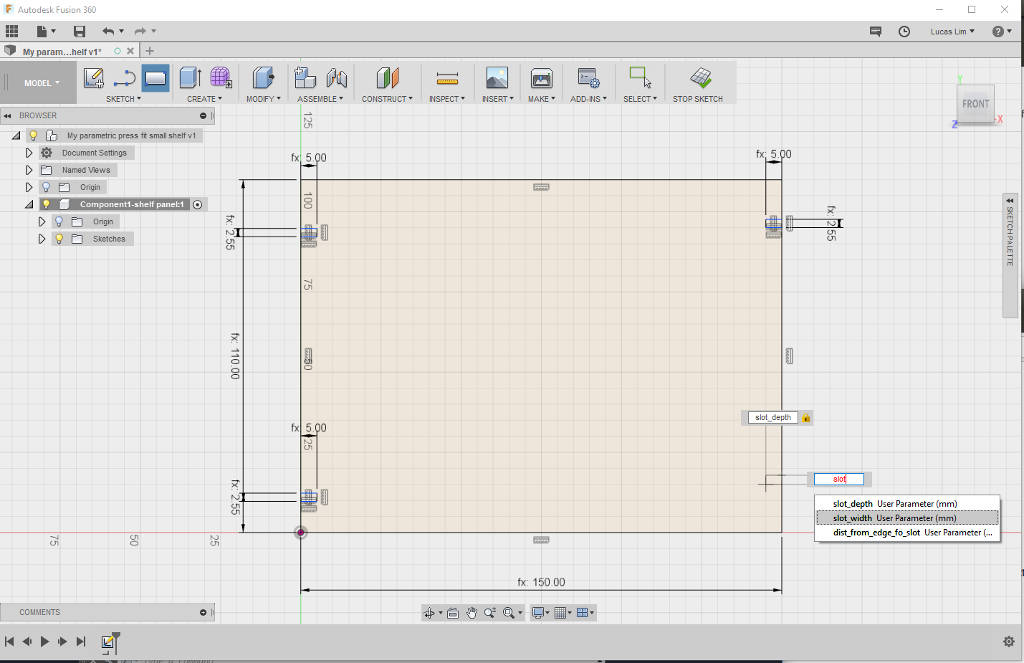This screenshot has width=1024, height=663.
Task: Expand the Document Settings tree node
Action: click(x=29, y=153)
